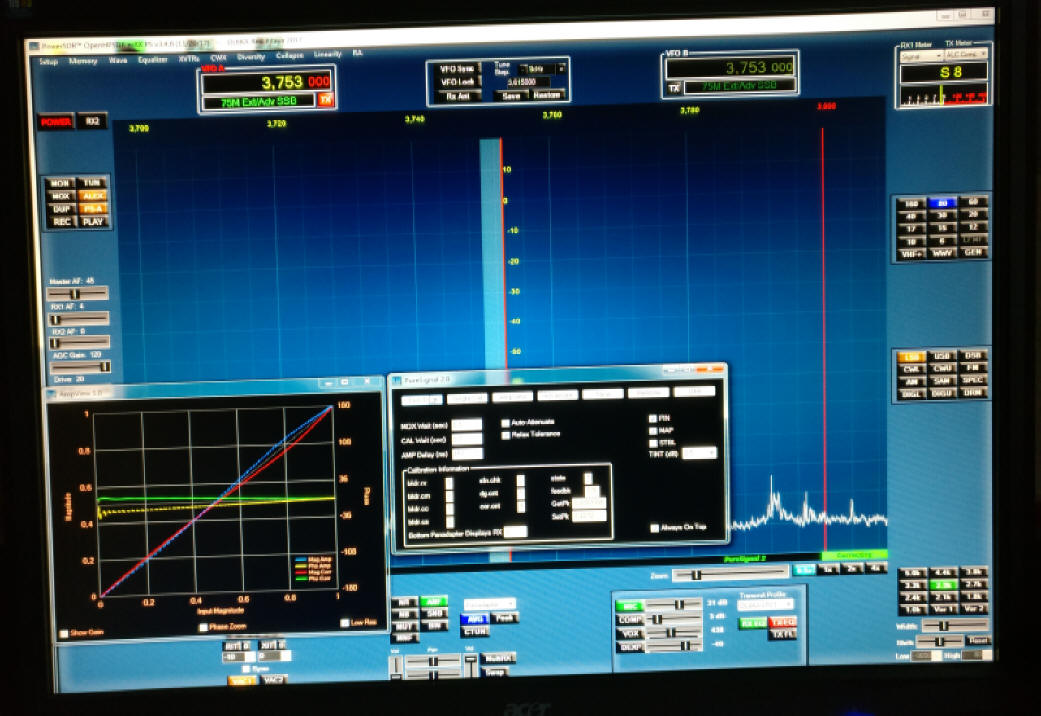Click the filter Width slider
1041x716 pixels.
point(955,626)
